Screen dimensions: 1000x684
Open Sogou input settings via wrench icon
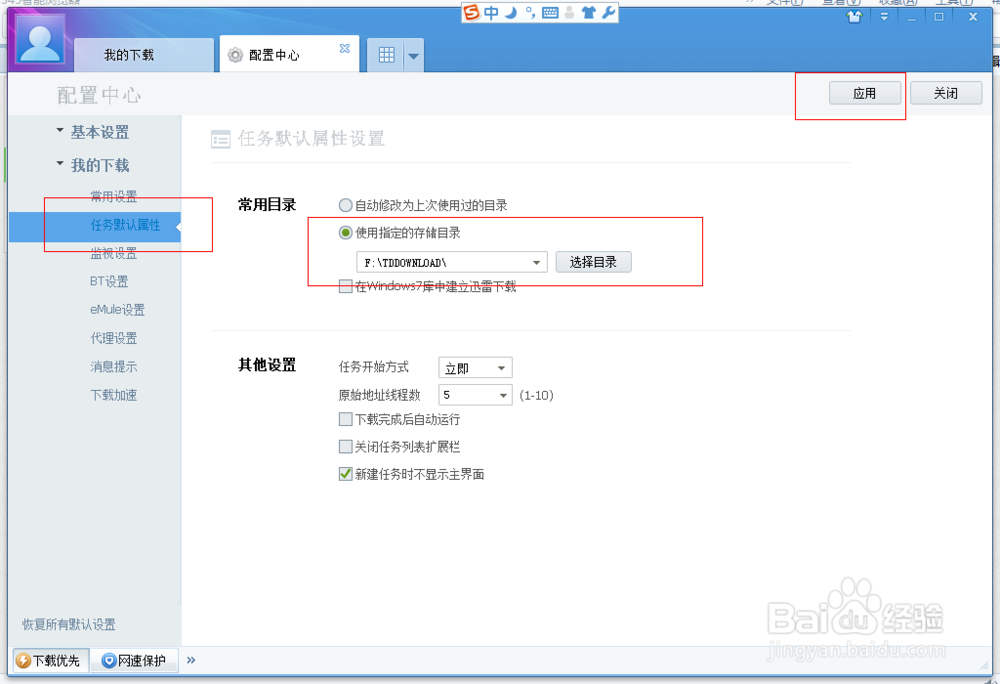pos(608,13)
